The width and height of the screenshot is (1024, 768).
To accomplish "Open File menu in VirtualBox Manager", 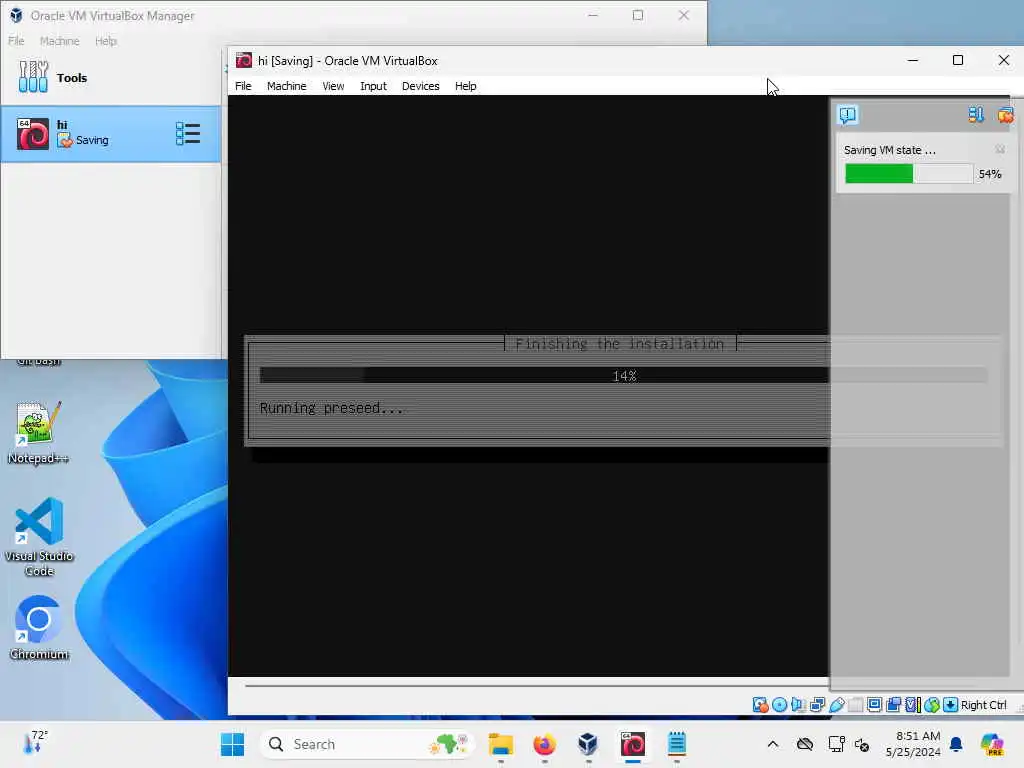I will pos(16,41).
